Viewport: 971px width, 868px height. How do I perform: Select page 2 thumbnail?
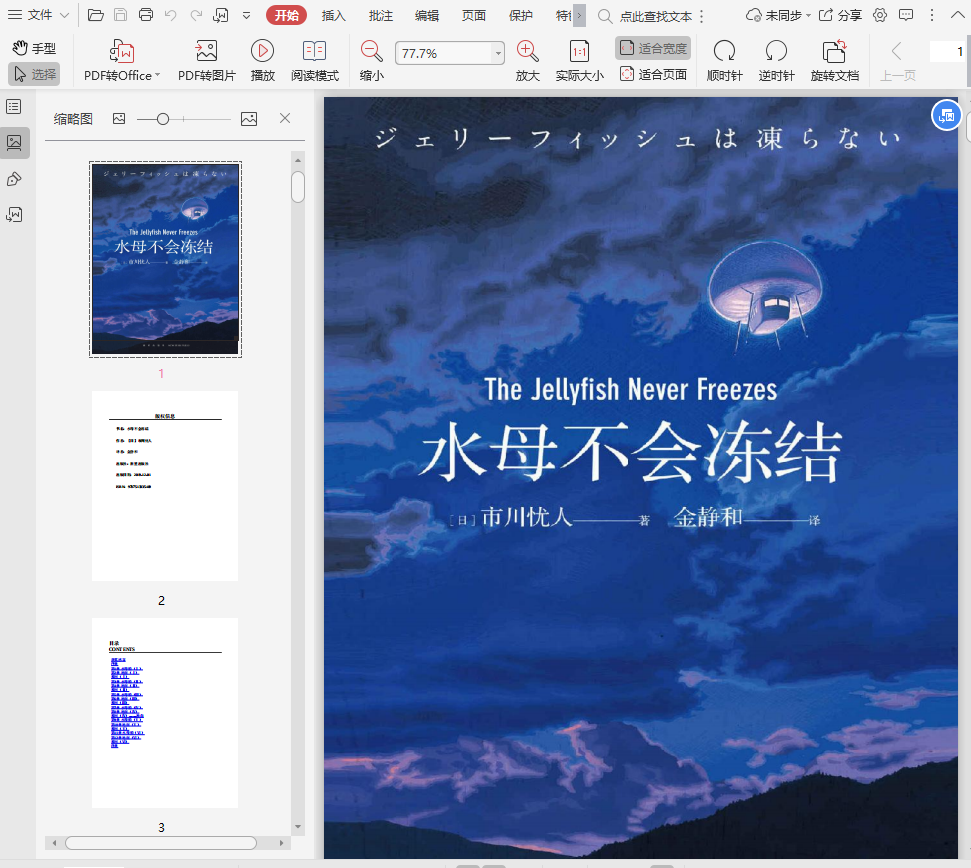click(x=165, y=486)
